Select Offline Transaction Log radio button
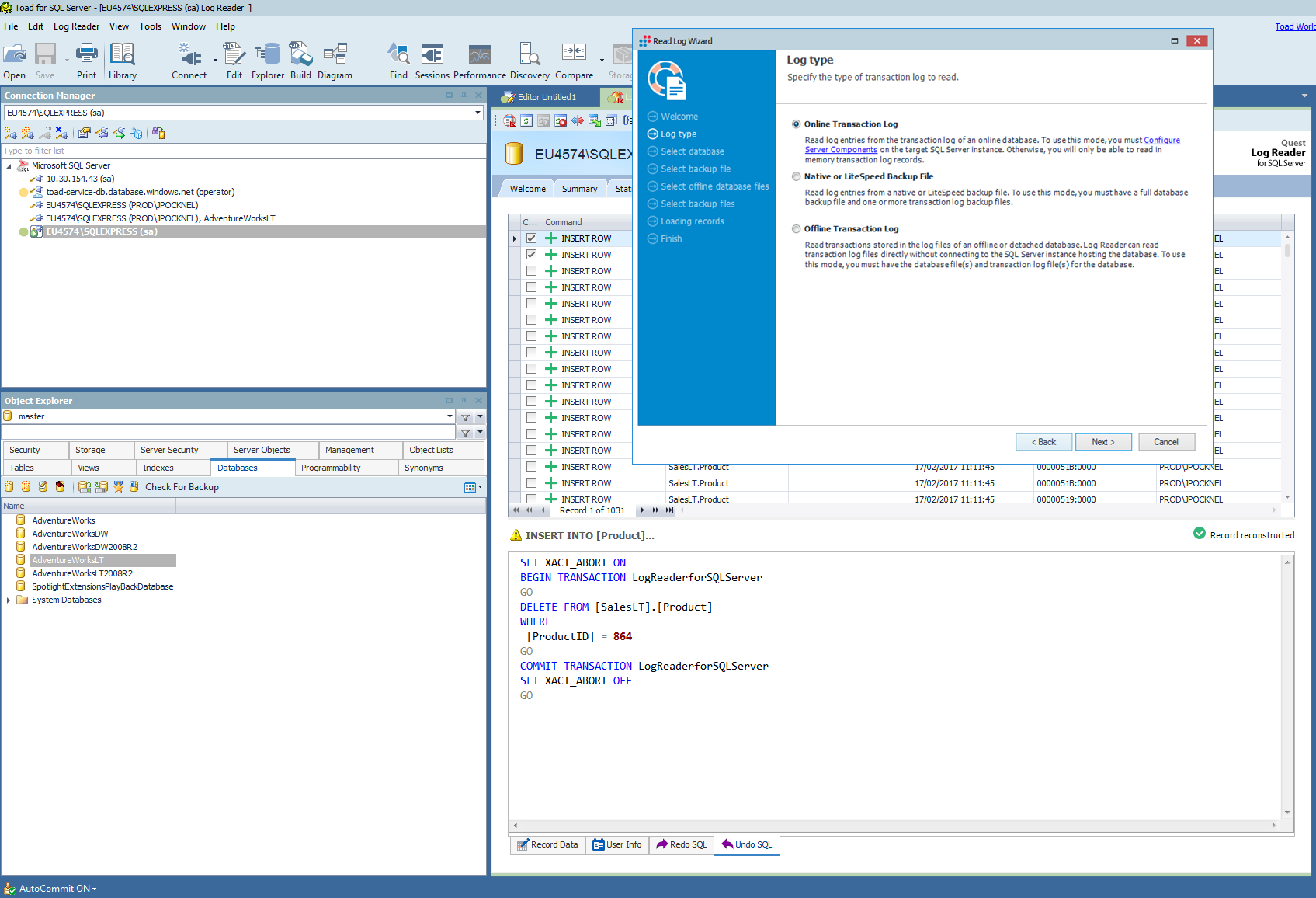 click(x=796, y=229)
